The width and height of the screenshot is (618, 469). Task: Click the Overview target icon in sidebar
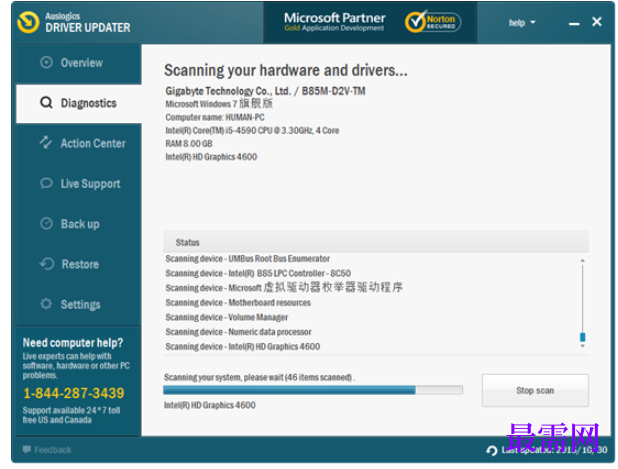point(47,63)
